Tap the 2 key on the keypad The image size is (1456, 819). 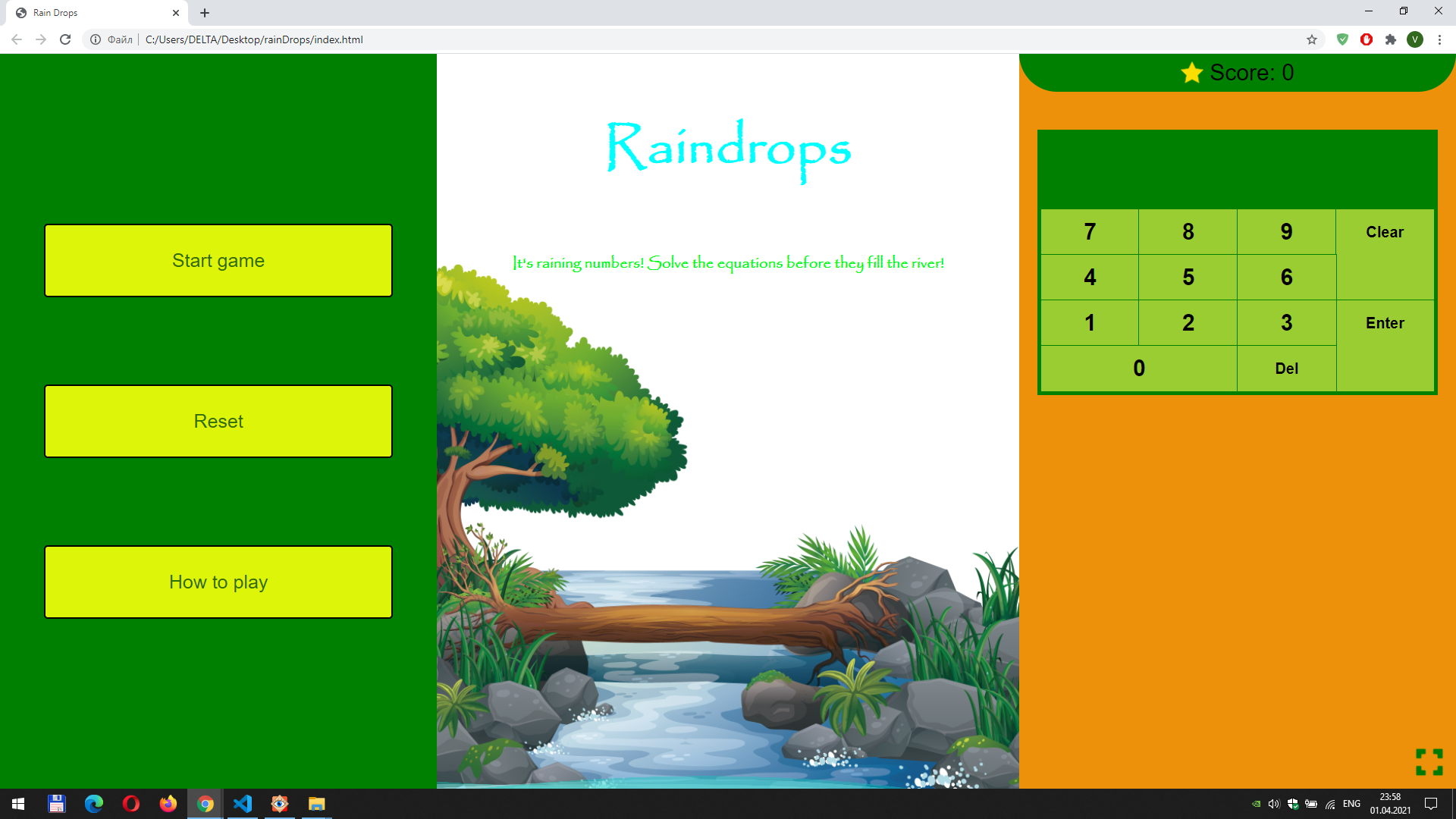1188,322
